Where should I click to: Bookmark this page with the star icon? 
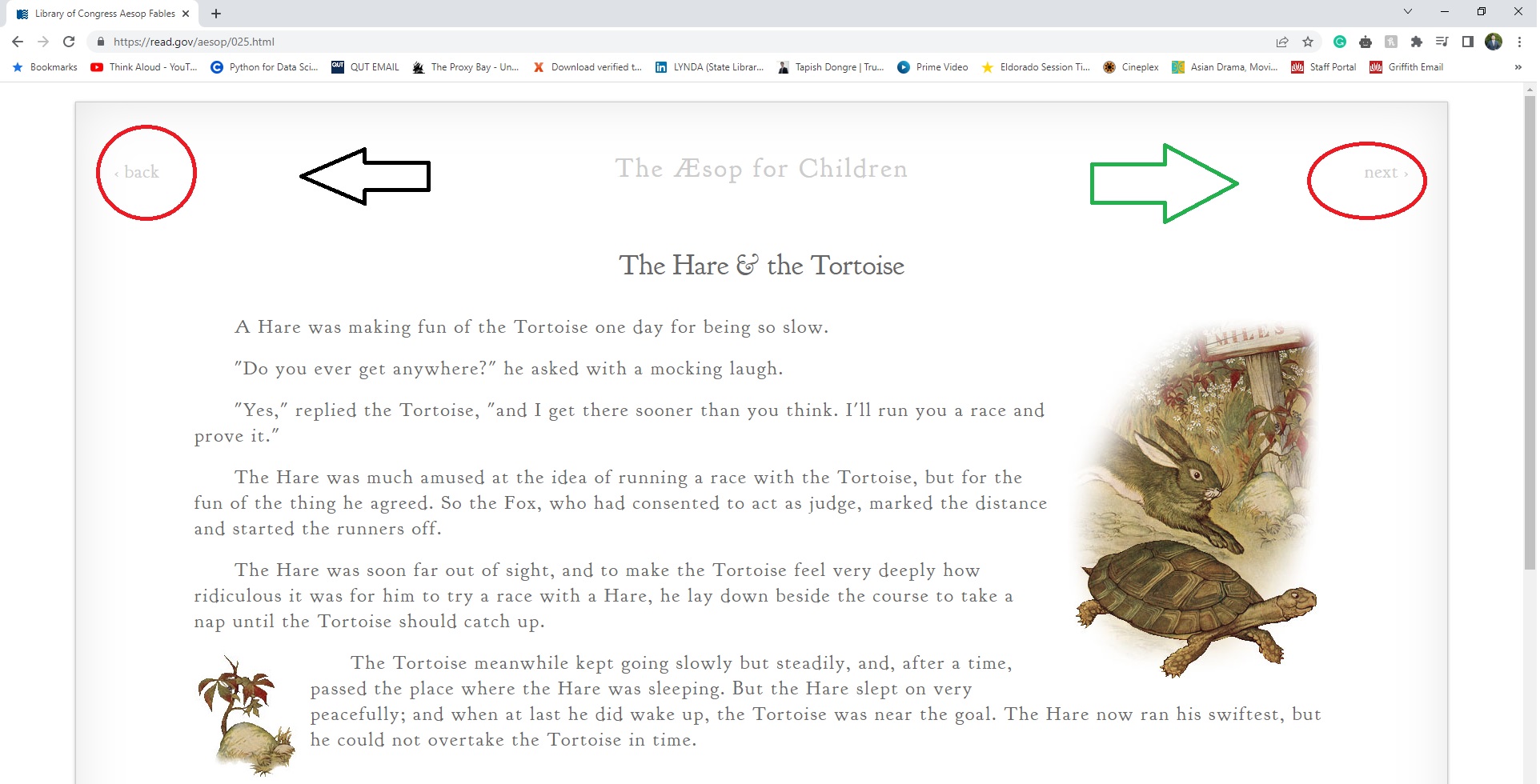(x=1308, y=42)
